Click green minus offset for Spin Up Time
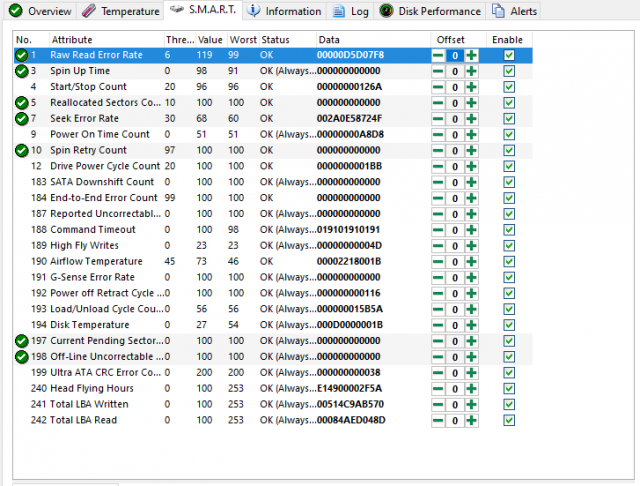 click(x=438, y=71)
